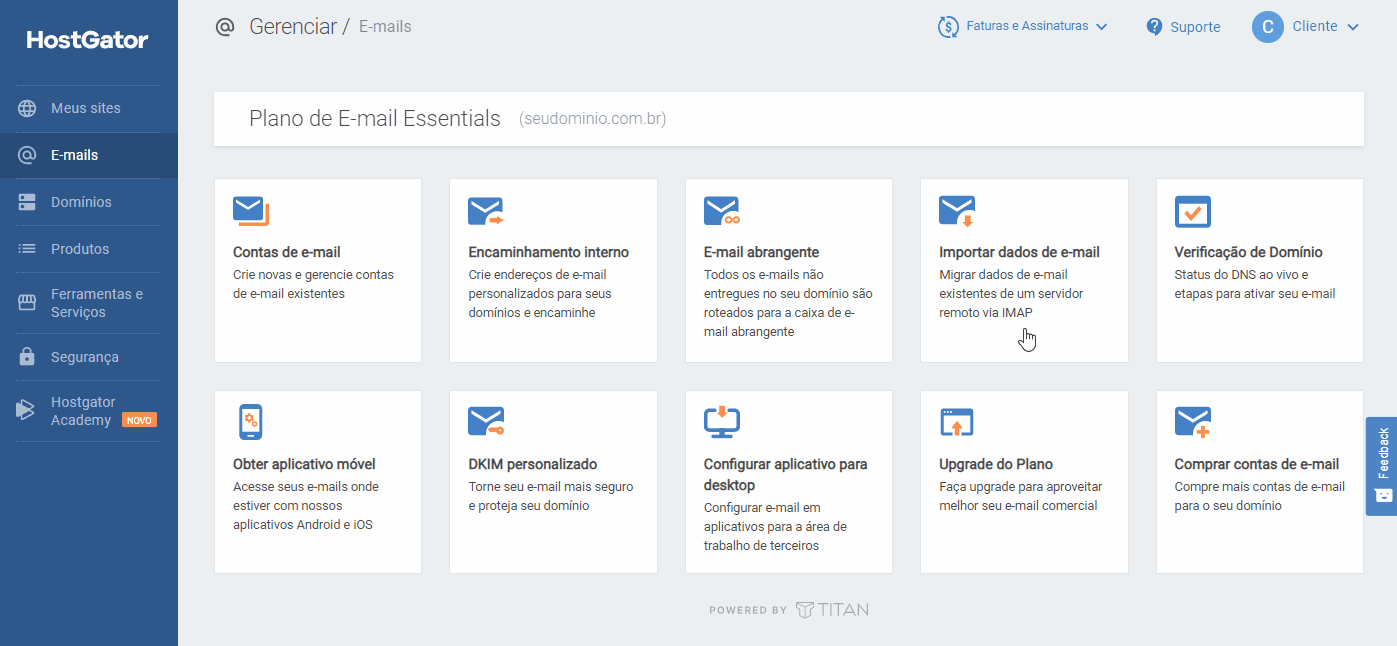Open the DKIM personalizado title
This screenshot has height=646, width=1397.
[532, 464]
